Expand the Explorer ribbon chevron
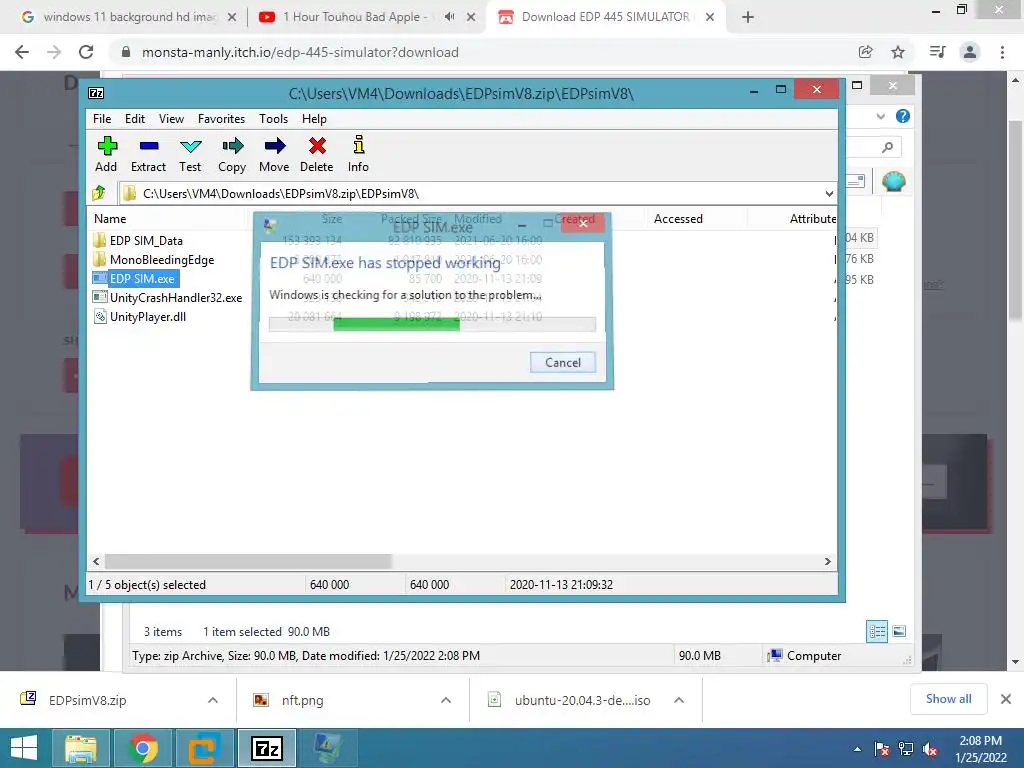The width and height of the screenshot is (1024, 768). pos(880,116)
